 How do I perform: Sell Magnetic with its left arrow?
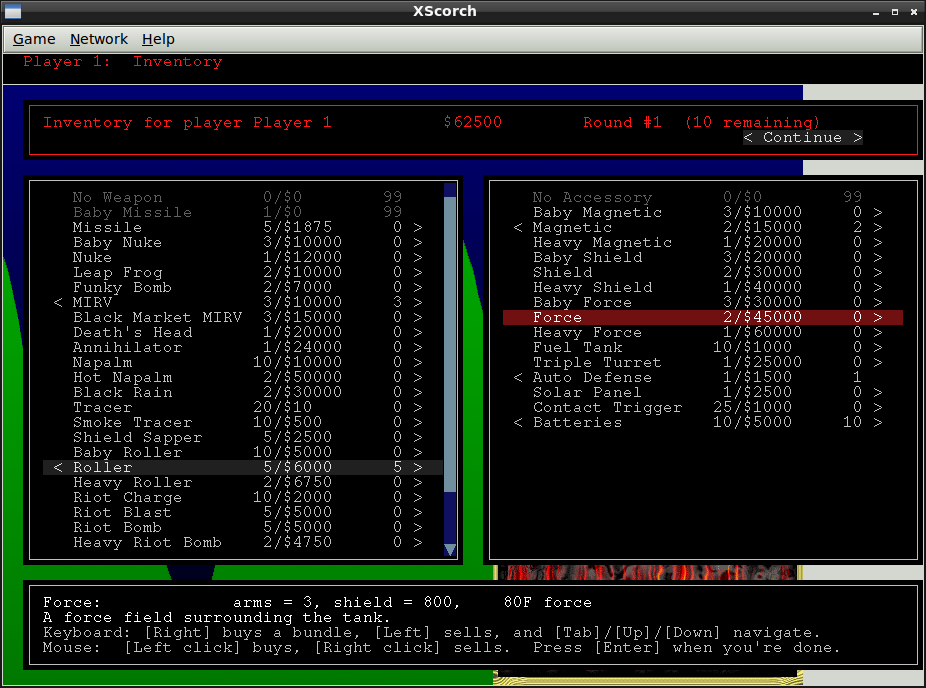pos(518,227)
